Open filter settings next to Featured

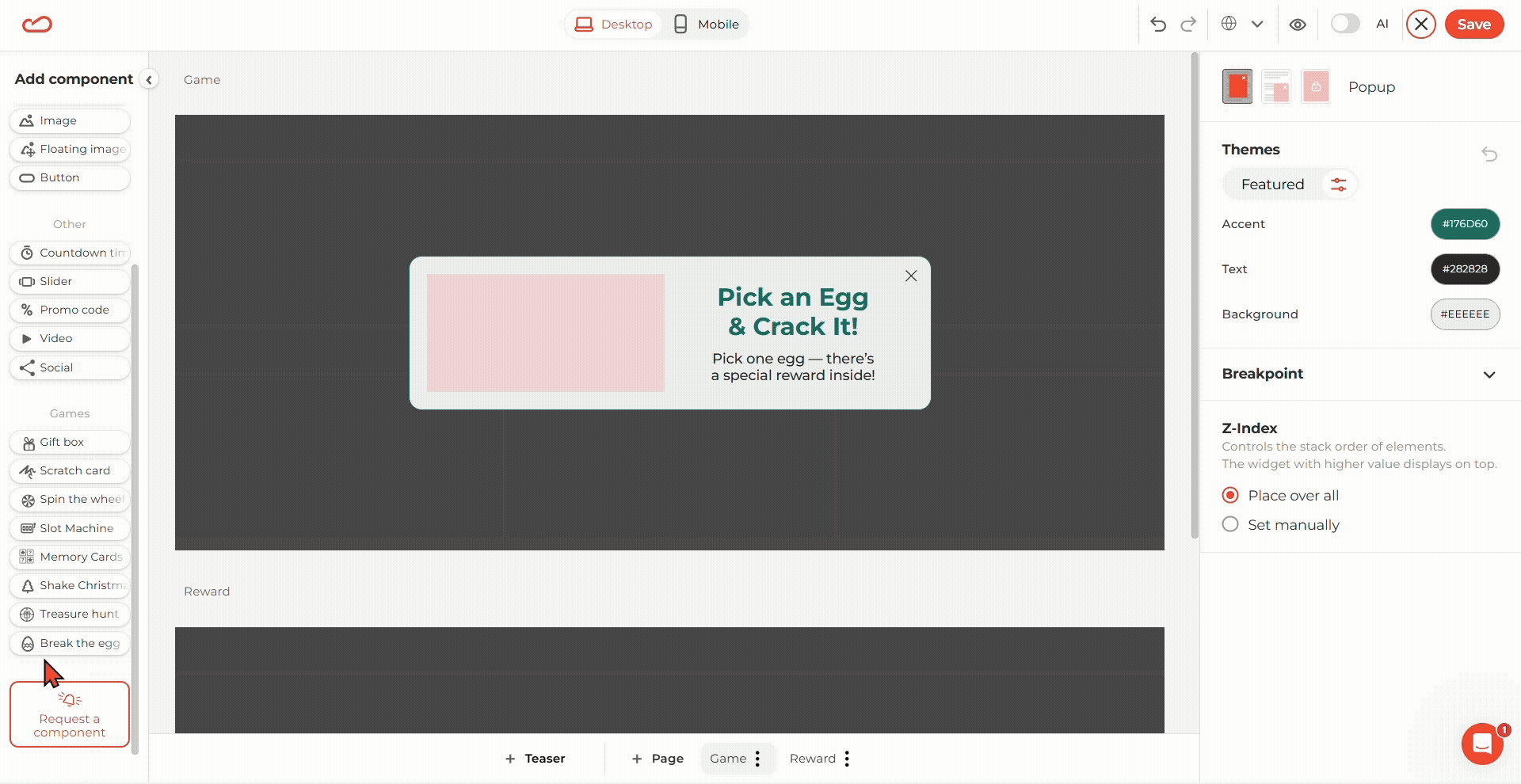pyautogui.click(x=1339, y=185)
